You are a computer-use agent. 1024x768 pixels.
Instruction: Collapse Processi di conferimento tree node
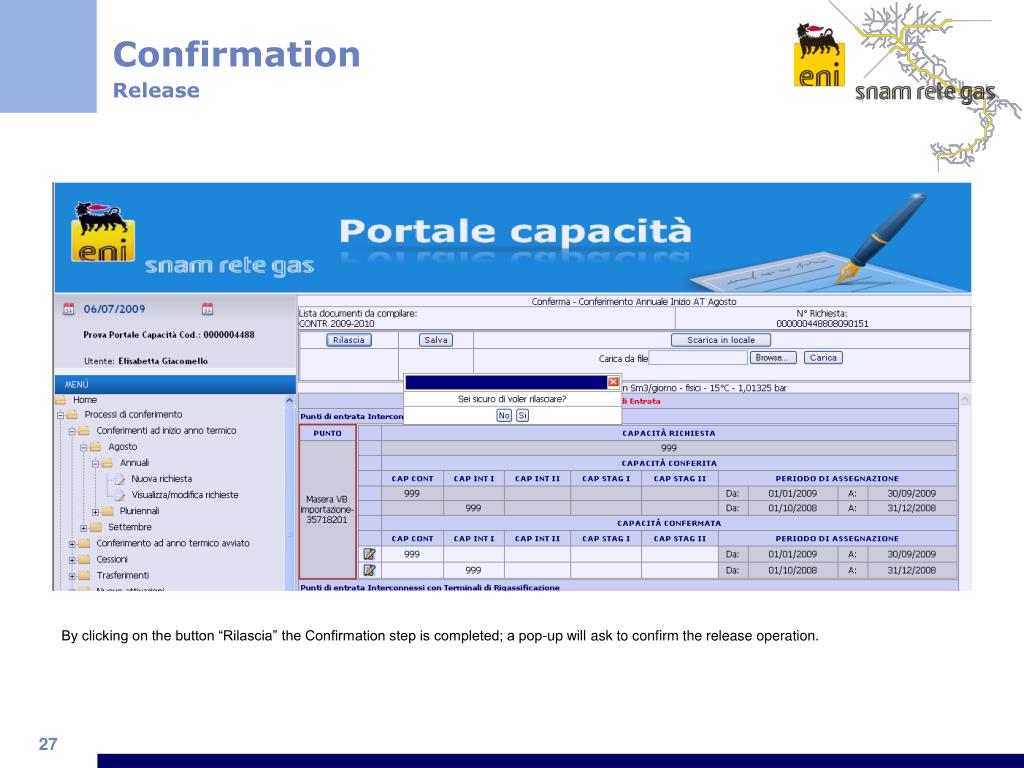click(x=60, y=415)
